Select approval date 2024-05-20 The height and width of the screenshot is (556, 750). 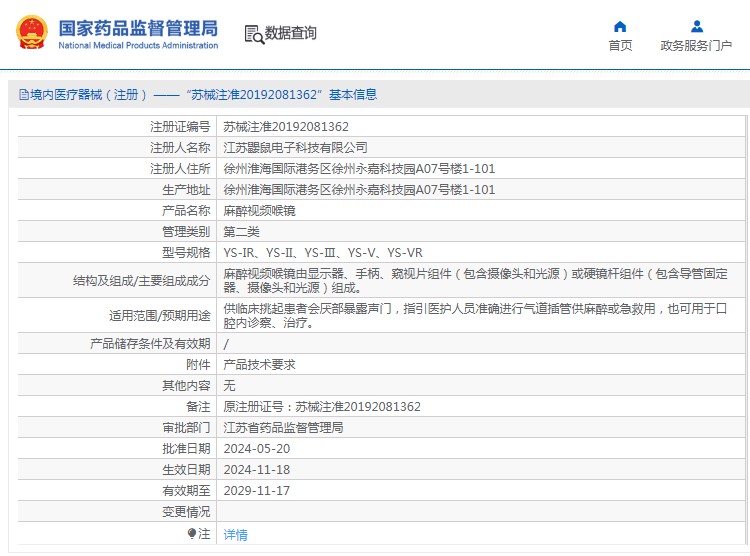pyautogui.click(x=256, y=449)
